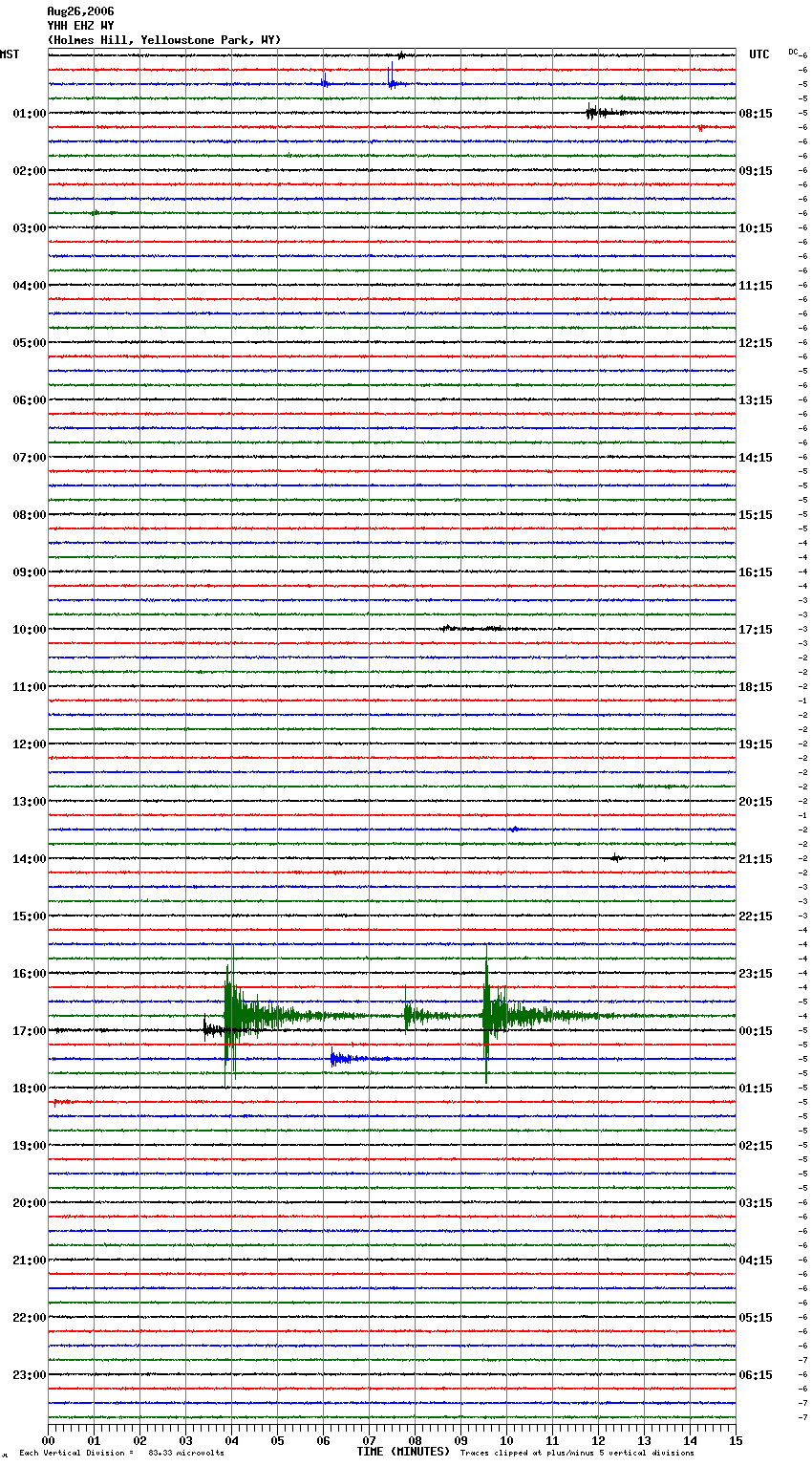Click the "MST" timezone label
Screen dimensions: 812x1466
pos(10,54)
